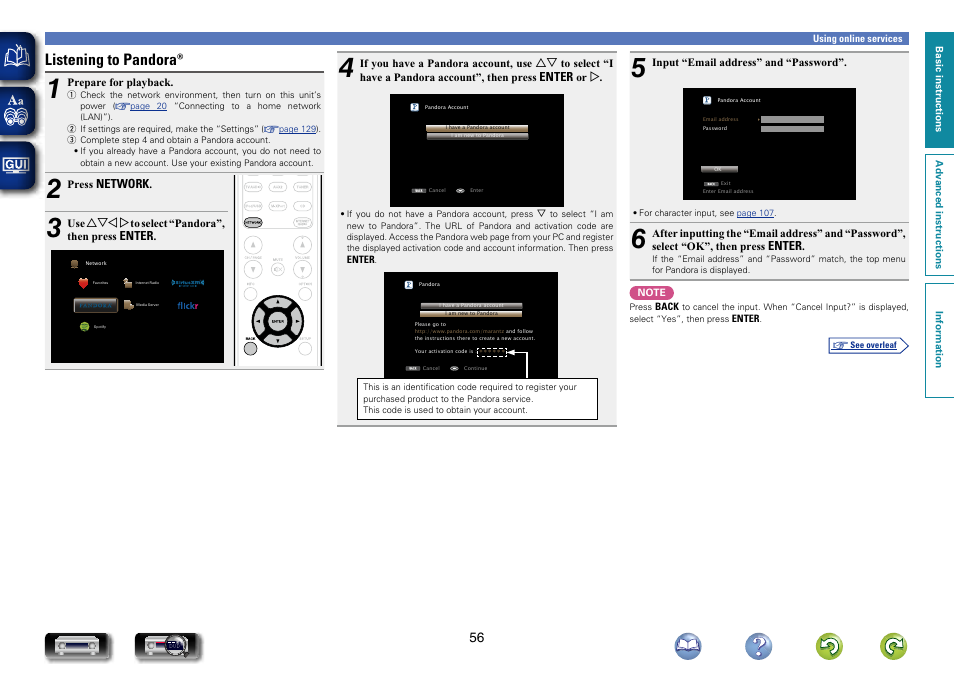Switch to the Advanced instructions tab
This screenshot has width=954, height=675.
point(939,214)
